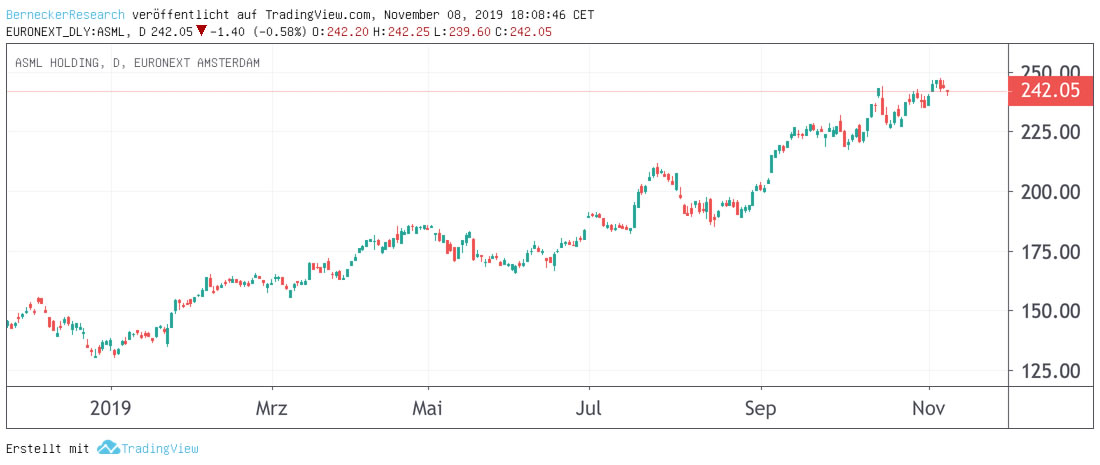Click the 250.00 price axis label
The height and width of the screenshot is (465, 1100).
pyautogui.click(x=1049, y=72)
